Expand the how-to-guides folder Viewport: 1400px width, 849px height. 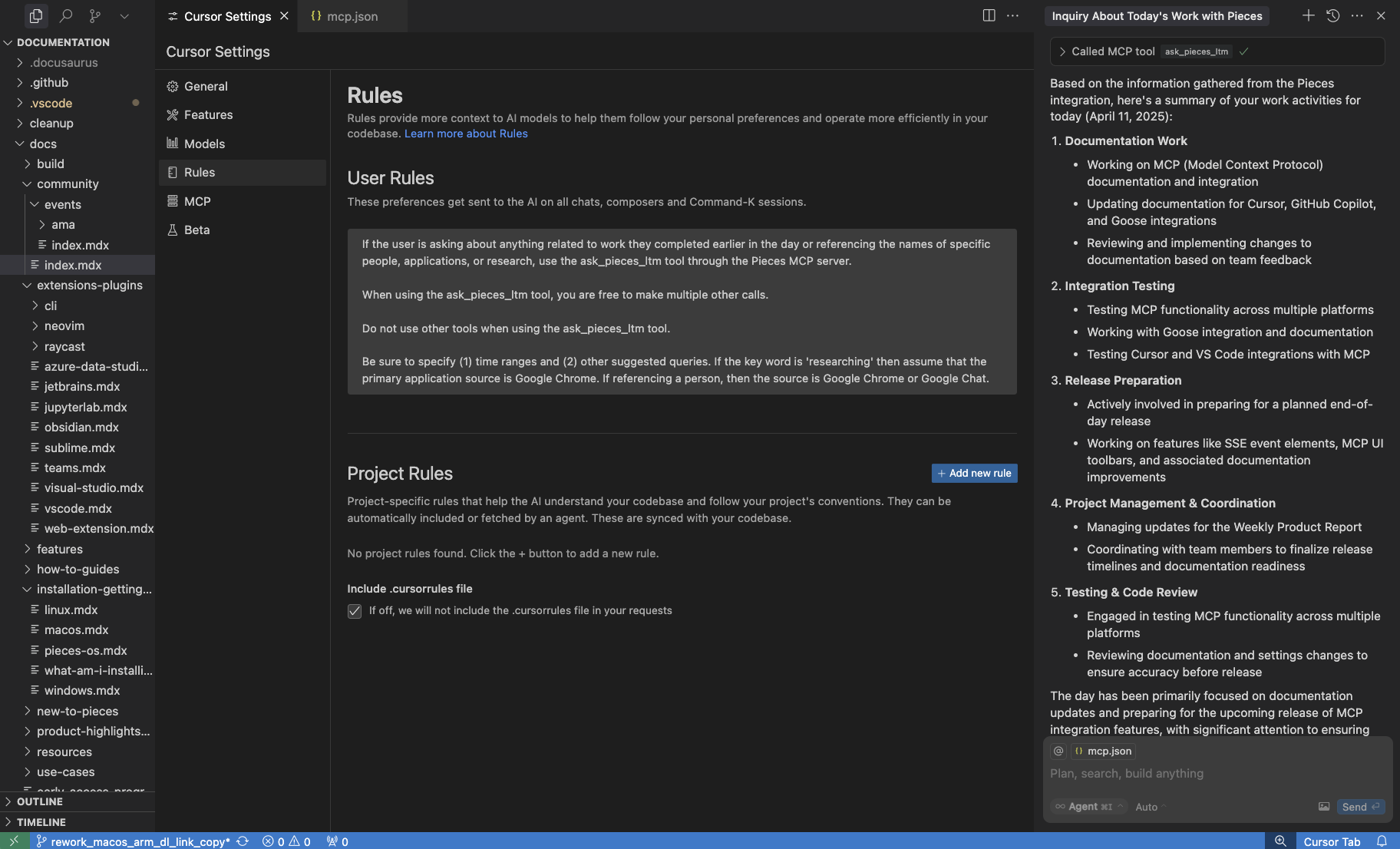78,569
